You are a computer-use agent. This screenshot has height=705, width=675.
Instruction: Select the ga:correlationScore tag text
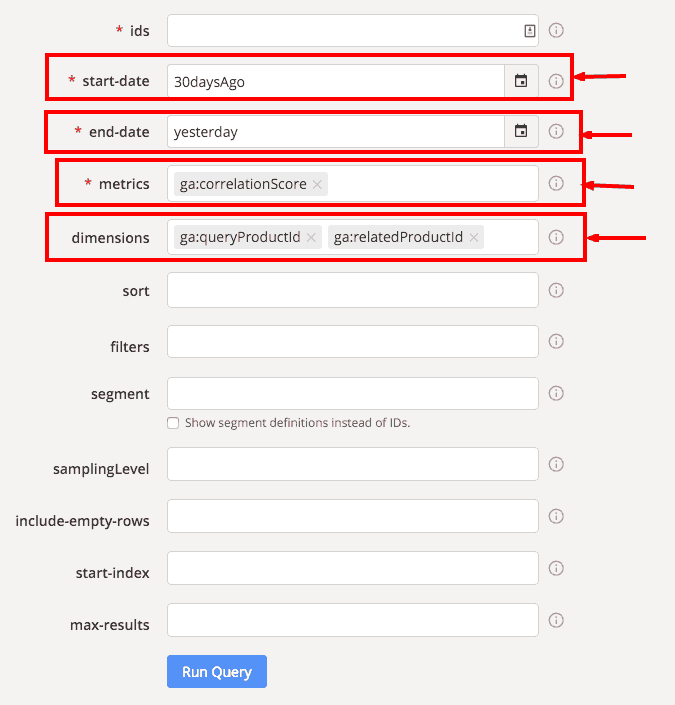tap(243, 184)
